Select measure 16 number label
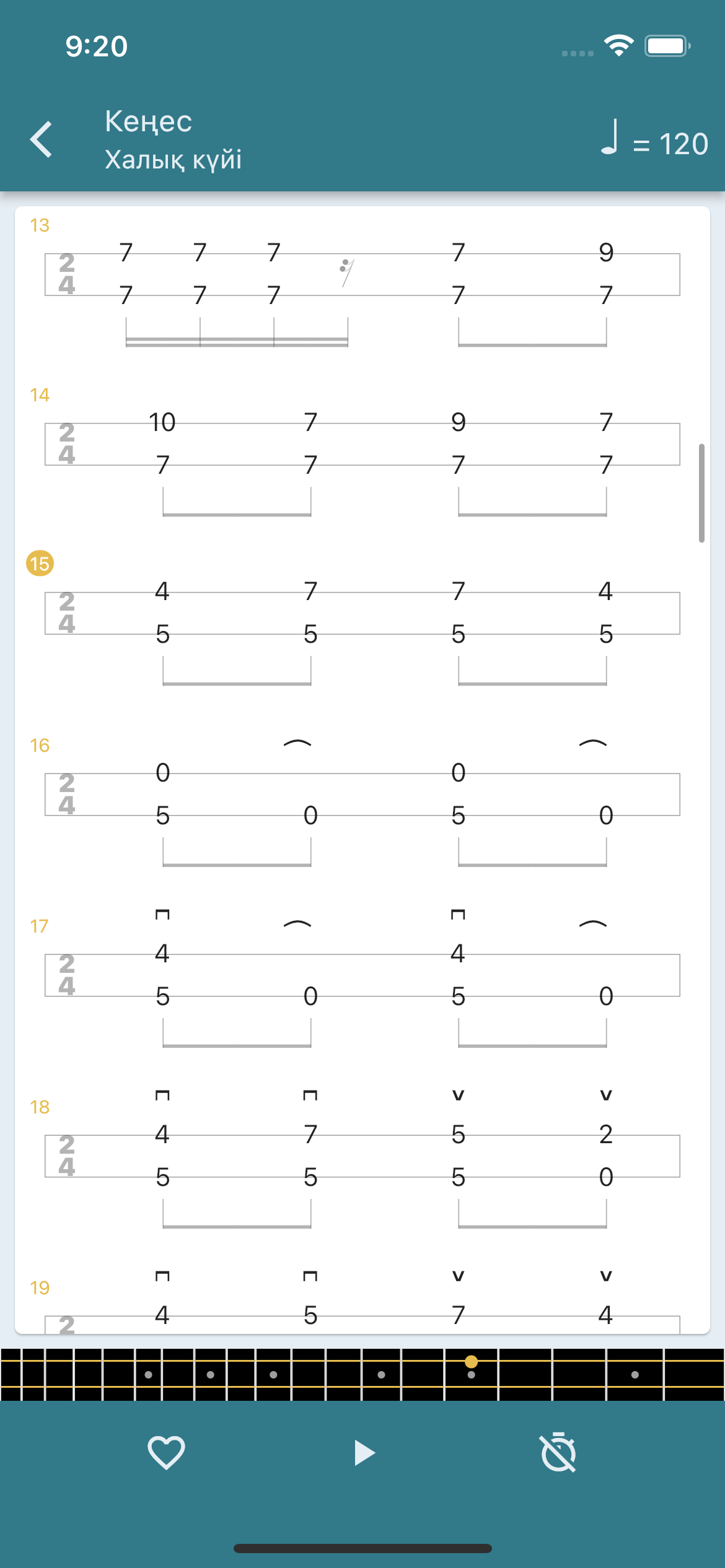 [40, 746]
